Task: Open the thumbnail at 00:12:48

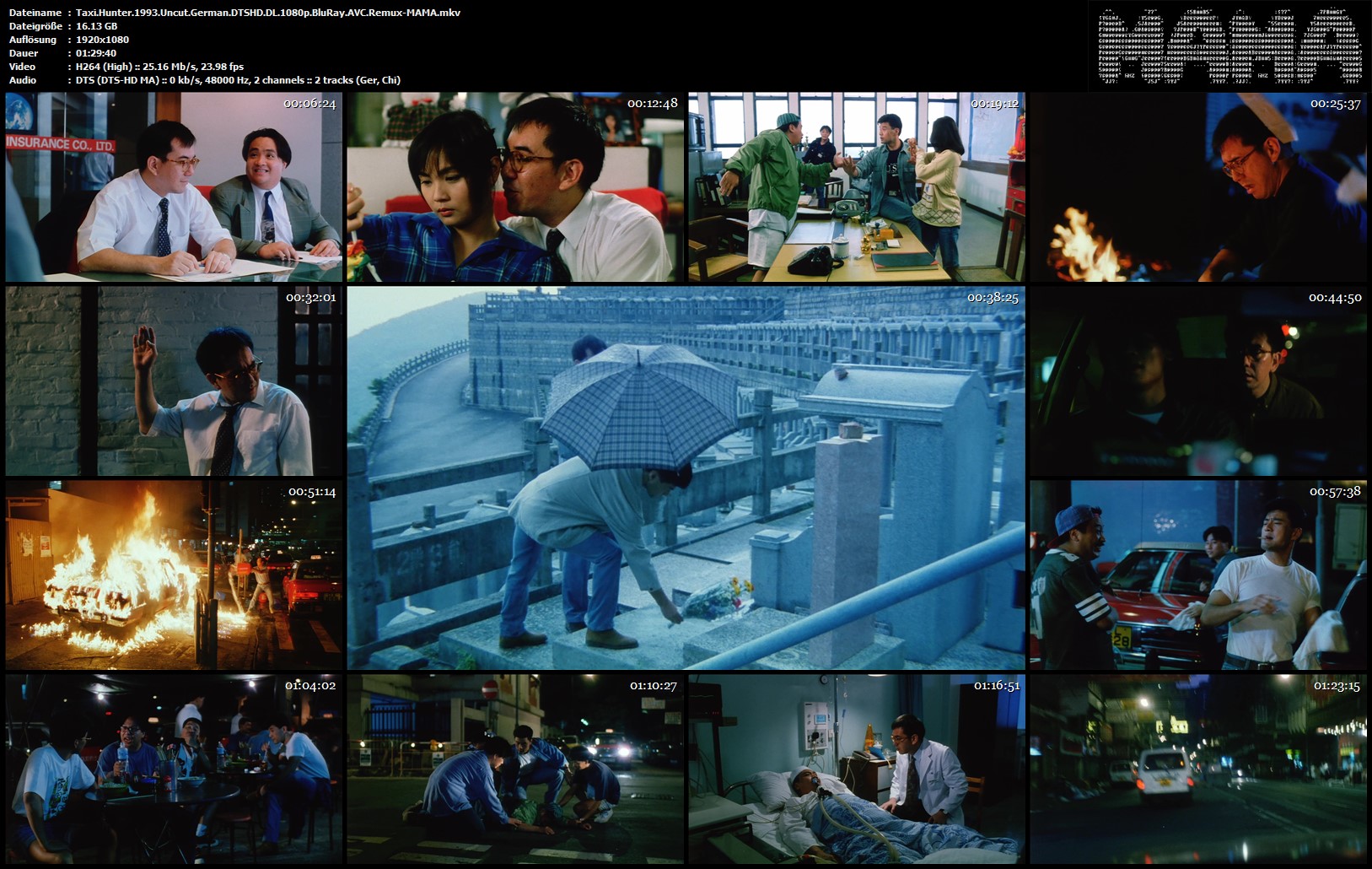Action: 516,187
